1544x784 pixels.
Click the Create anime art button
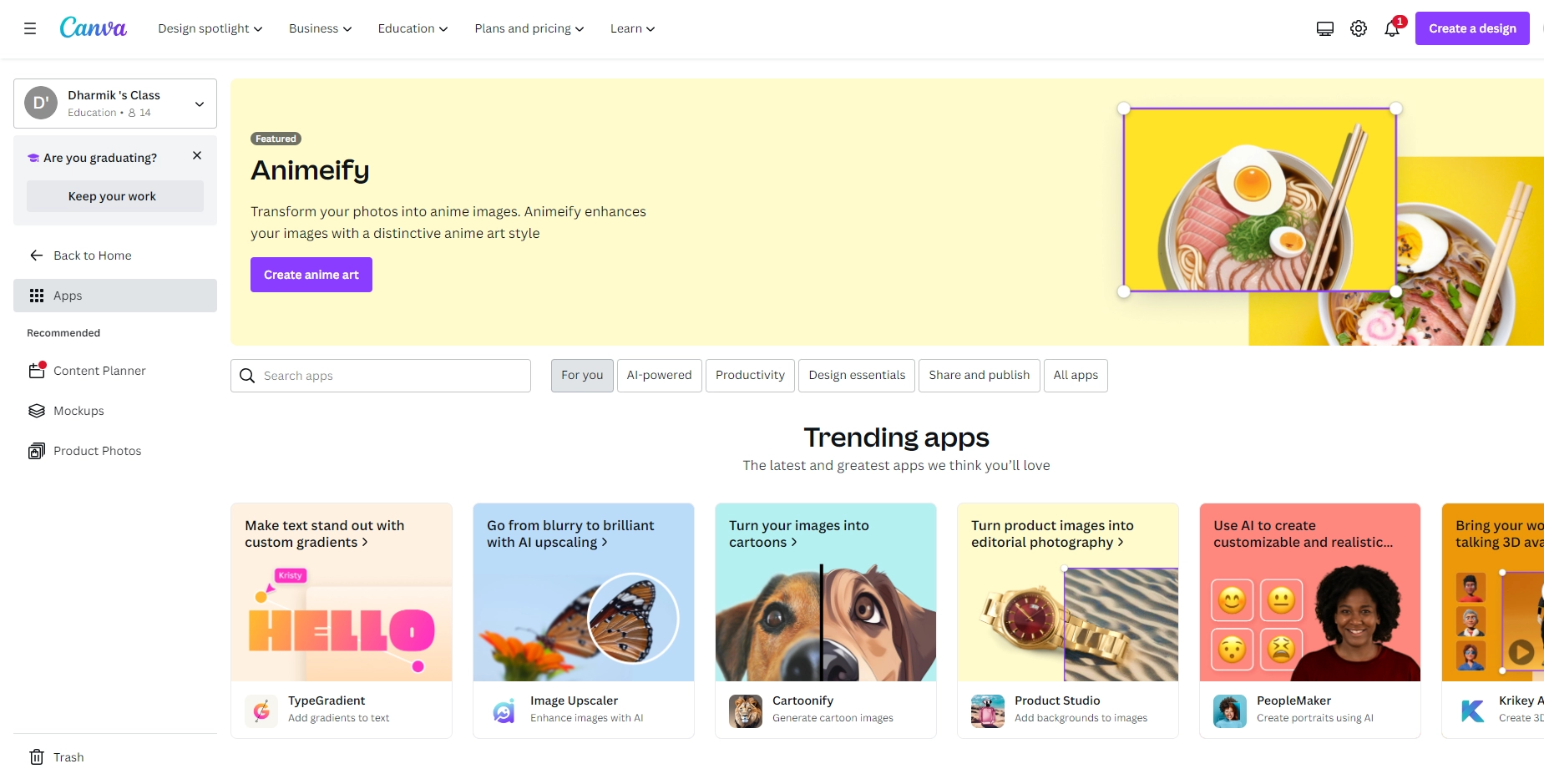coord(311,275)
